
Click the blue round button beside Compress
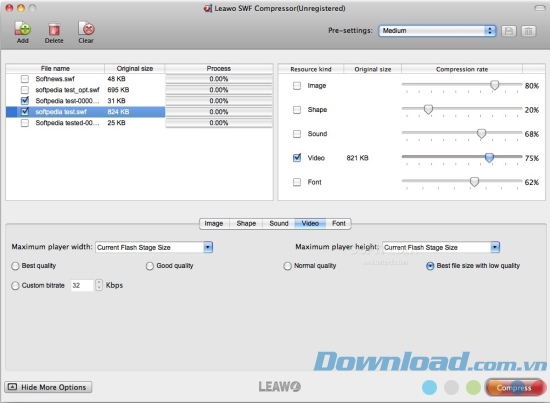click(x=429, y=387)
